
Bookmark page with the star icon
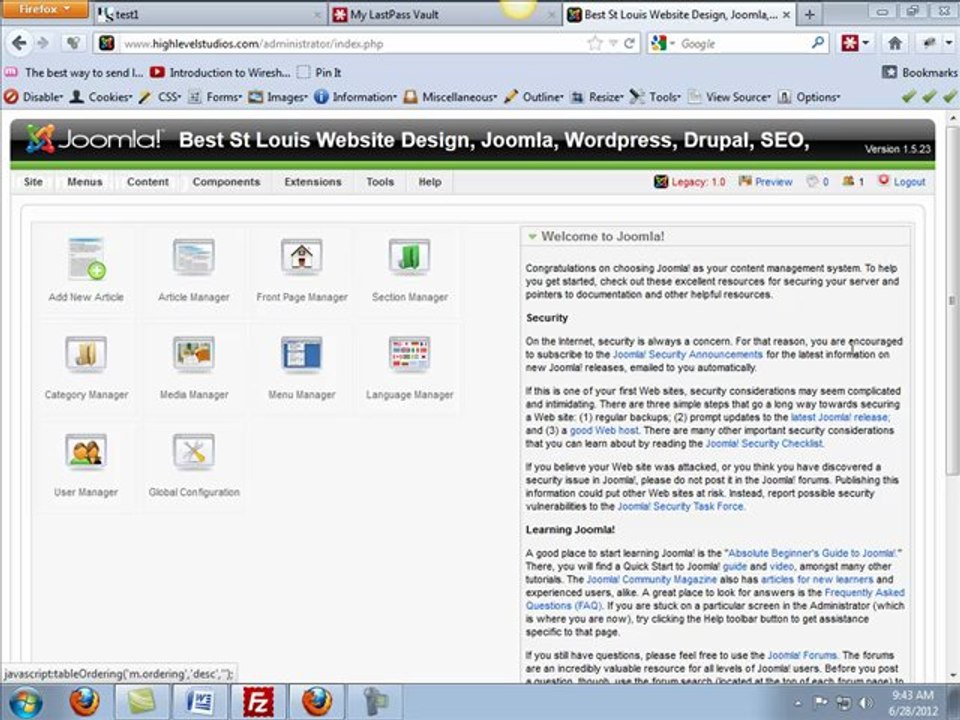594,43
